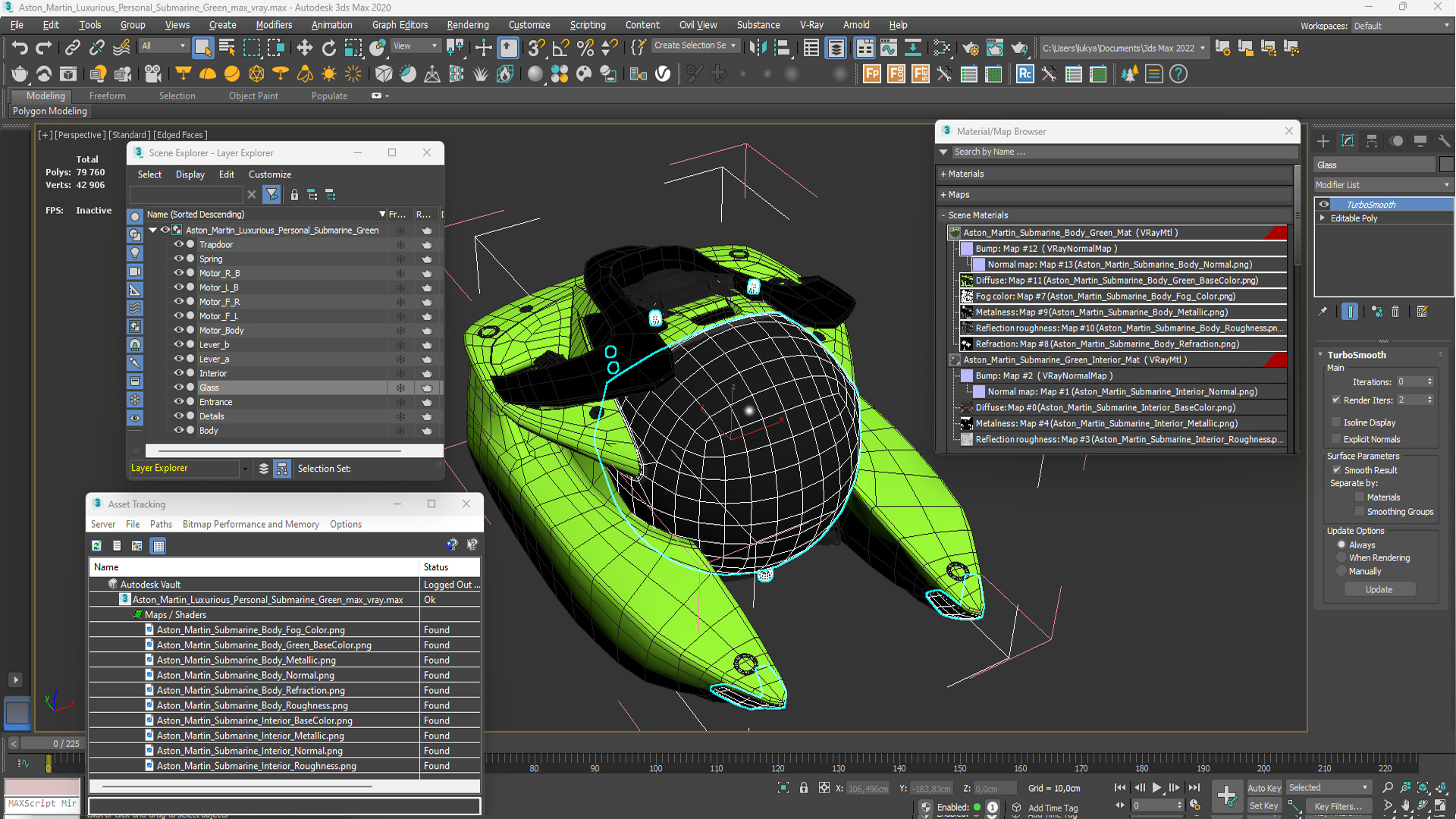Click the Select and Link icon
Viewport: 1456px width, 819px height.
tap(72, 48)
